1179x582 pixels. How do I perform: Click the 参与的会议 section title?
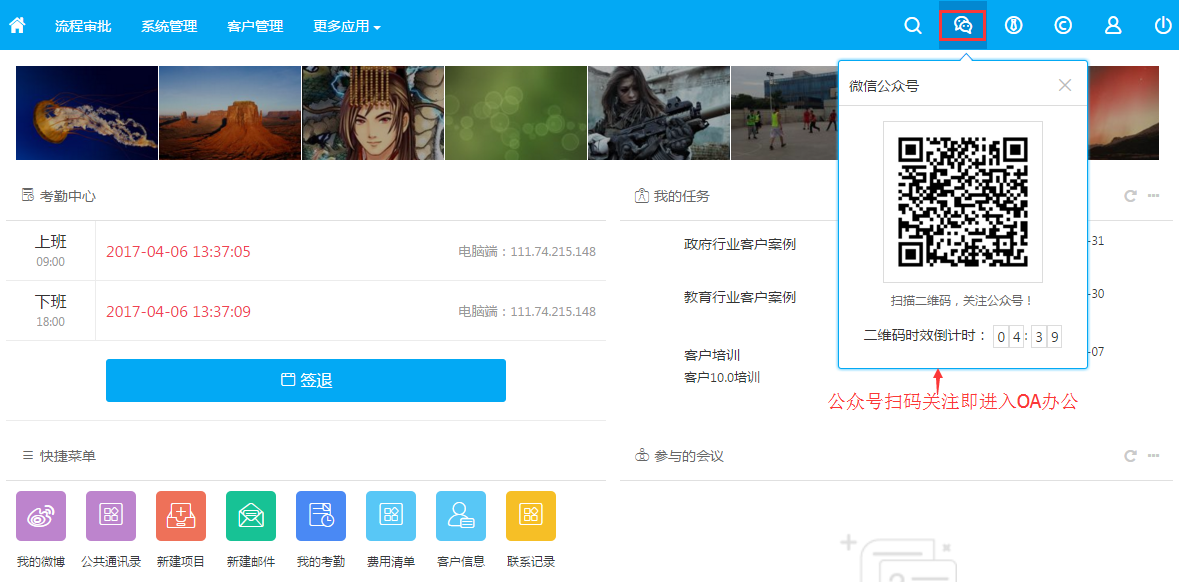tap(689, 456)
